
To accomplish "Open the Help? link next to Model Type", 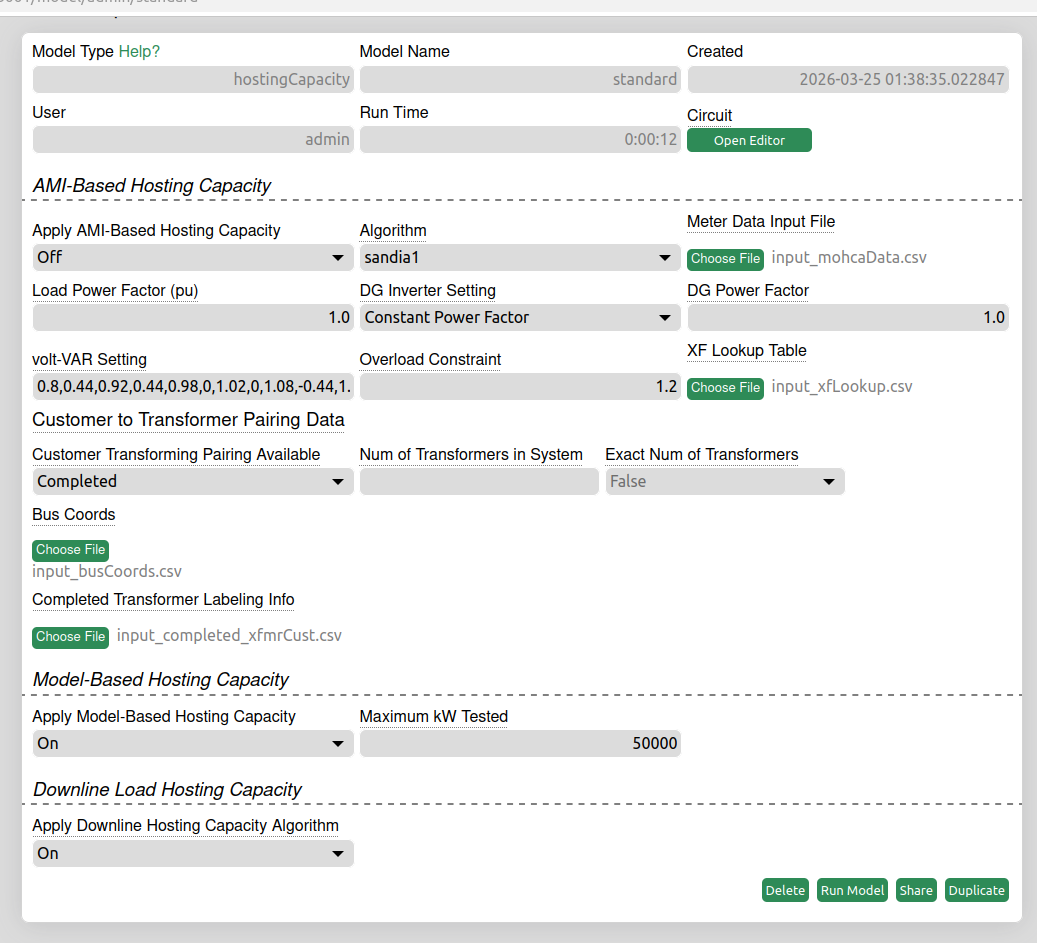I will 139,52.
